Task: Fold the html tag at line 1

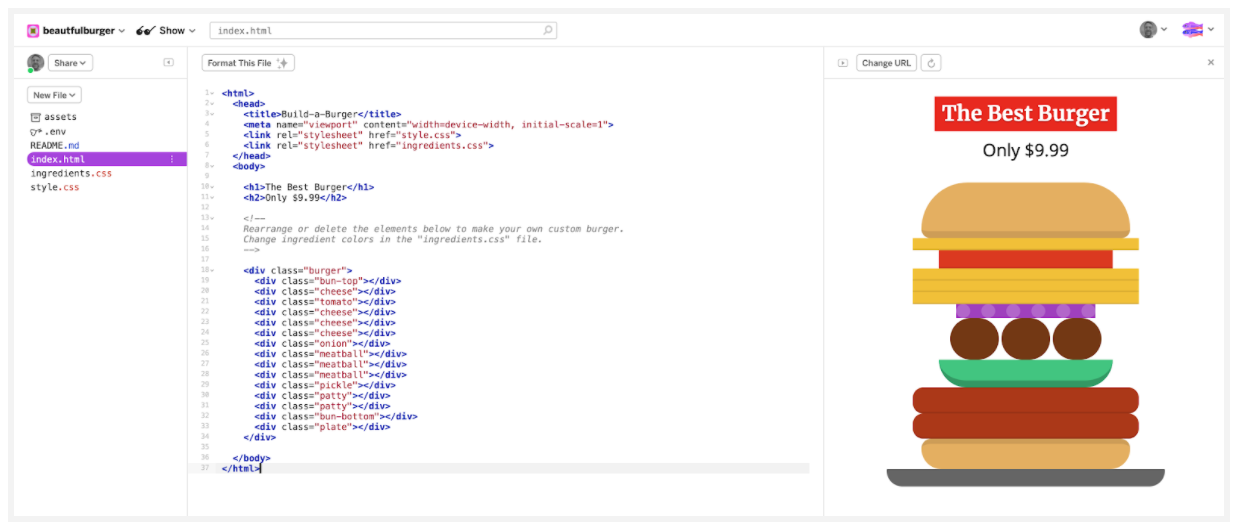Action: click(x=213, y=93)
